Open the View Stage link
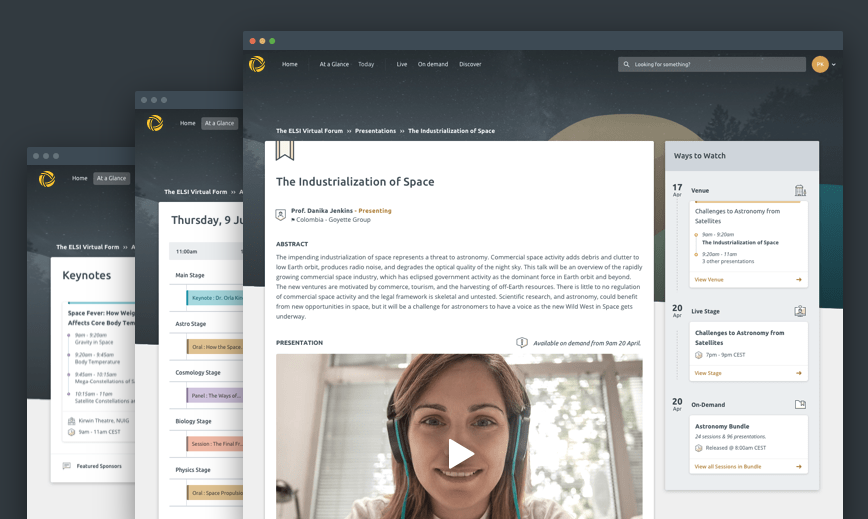The width and height of the screenshot is (868, 519). tap(708, 373)
